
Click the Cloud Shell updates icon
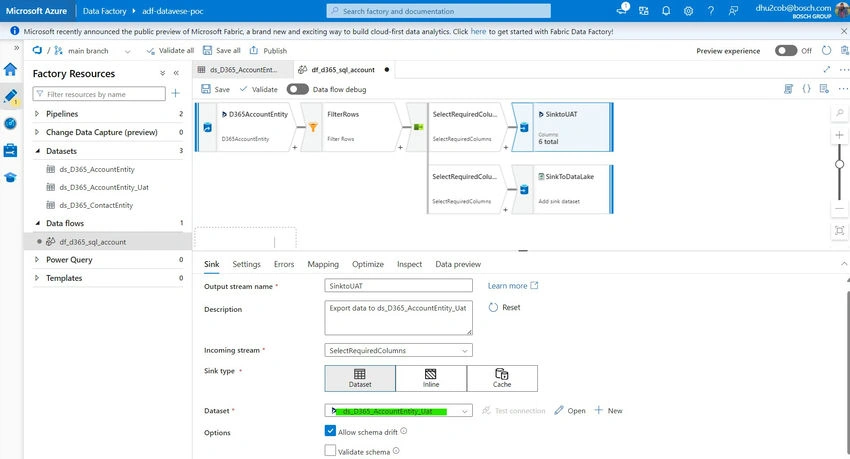point(622,9)
